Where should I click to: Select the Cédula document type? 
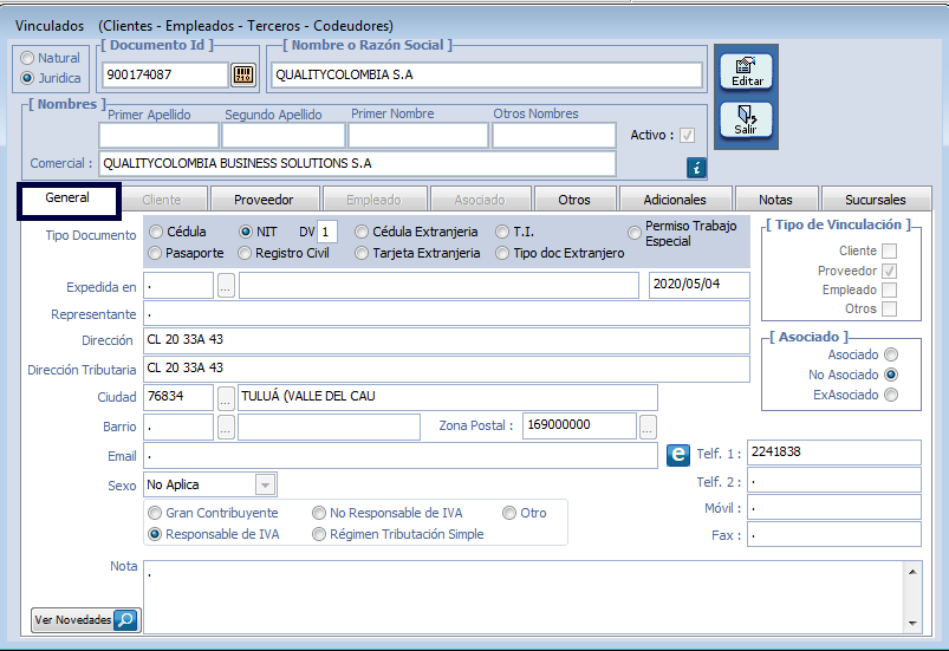point(156,232)
